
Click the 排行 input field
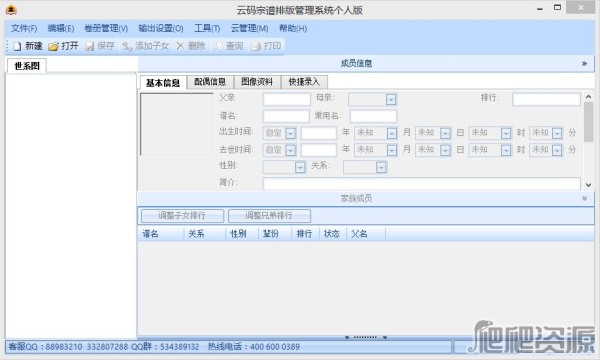click(x=546, y=99)
